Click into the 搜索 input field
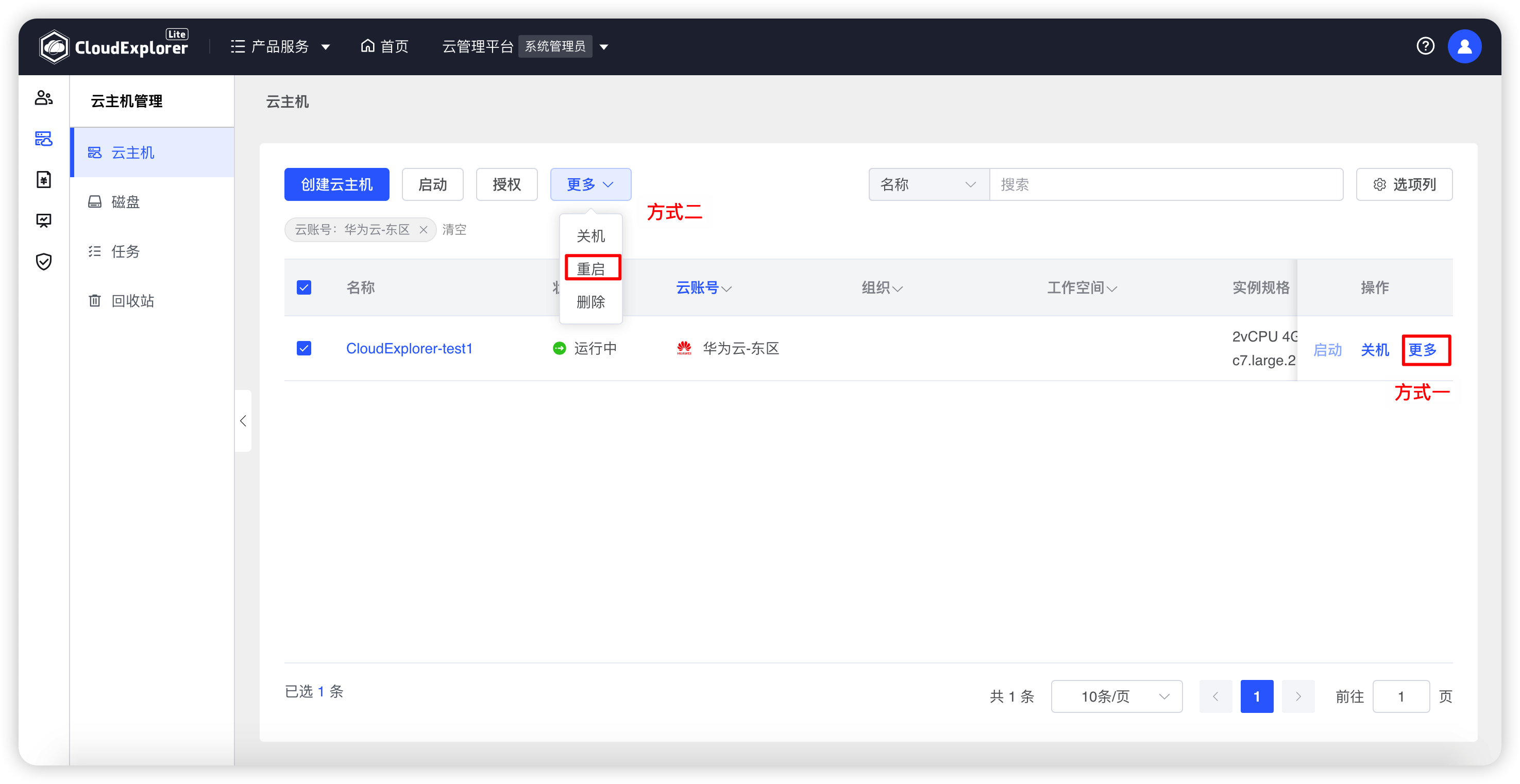This screenshot has width=1520, height=784. (1166, 184)
